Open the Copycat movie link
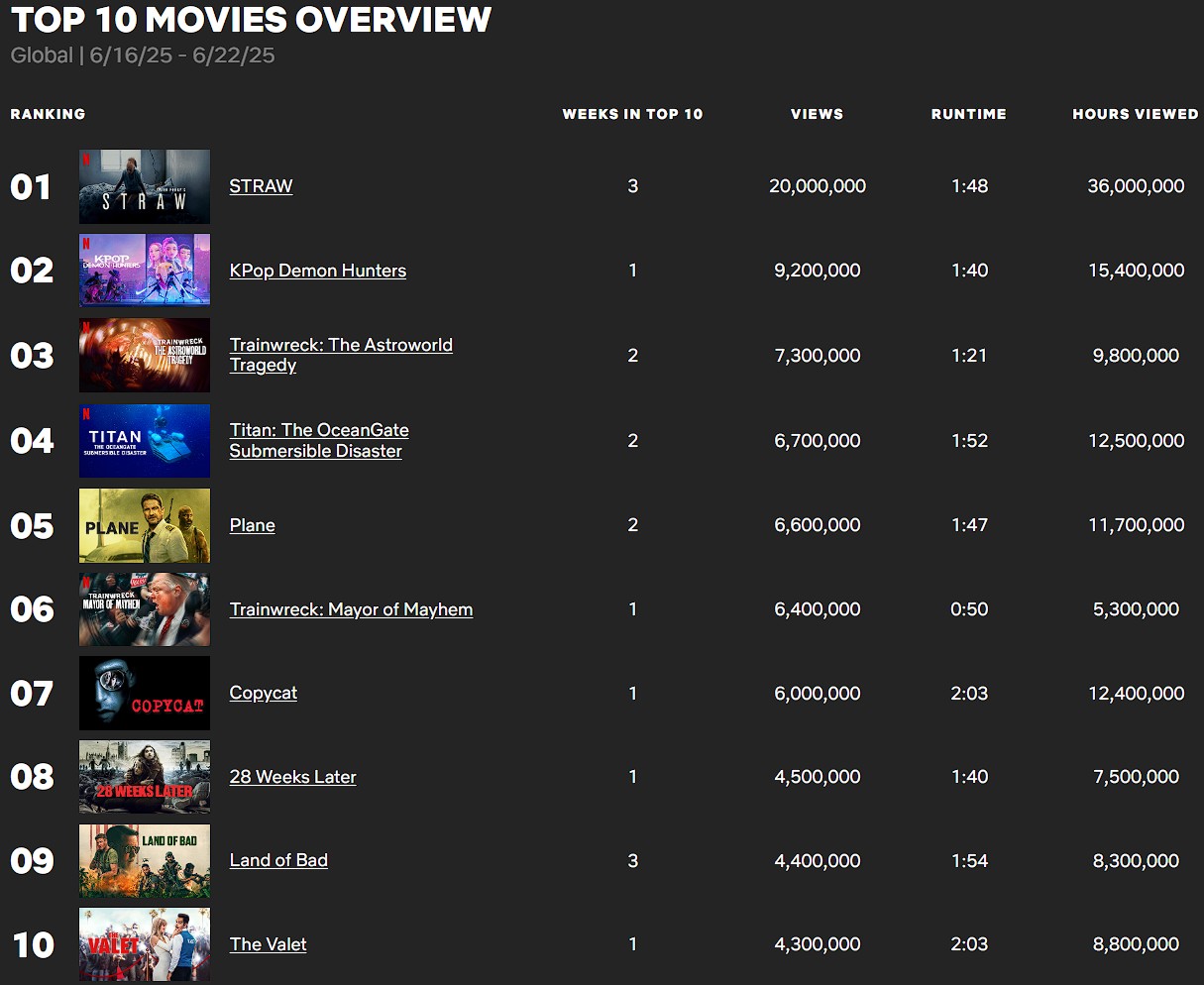Screen dimensions: 1204x985 pos(264,693)
